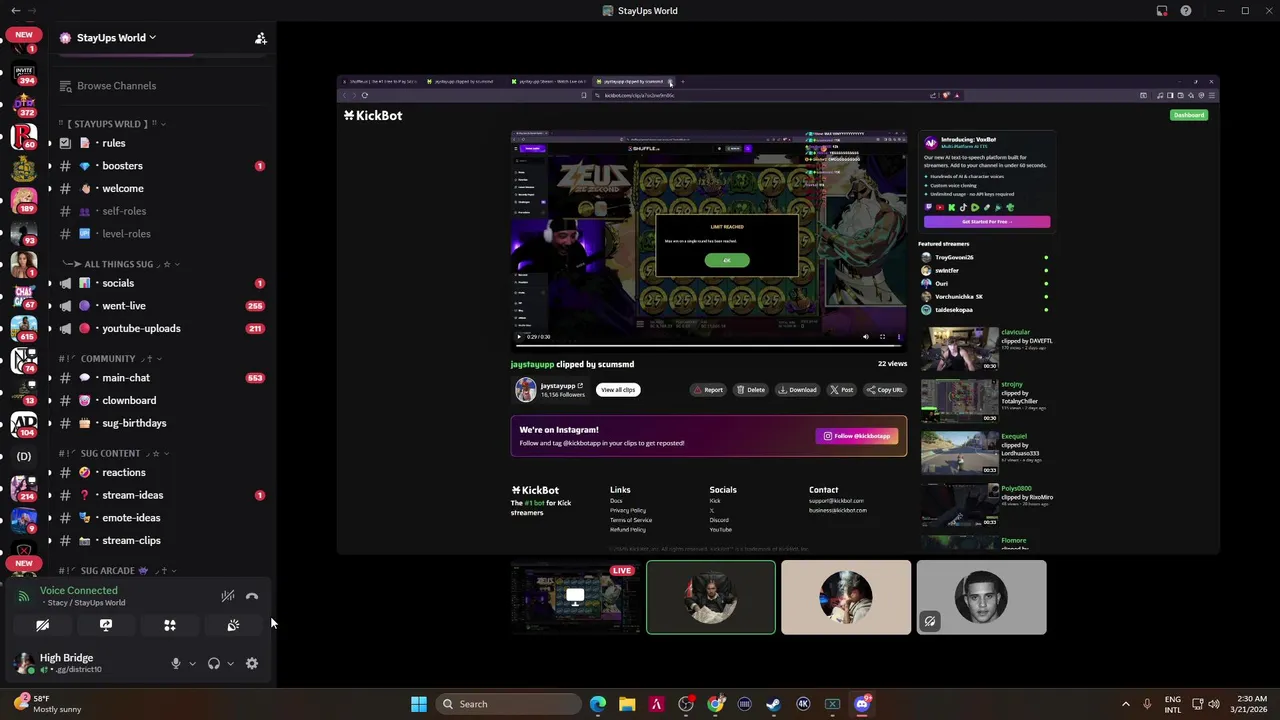Open Discord Help question mark icon
The height and width of the screenshot is (720, 1280).
1186,11
